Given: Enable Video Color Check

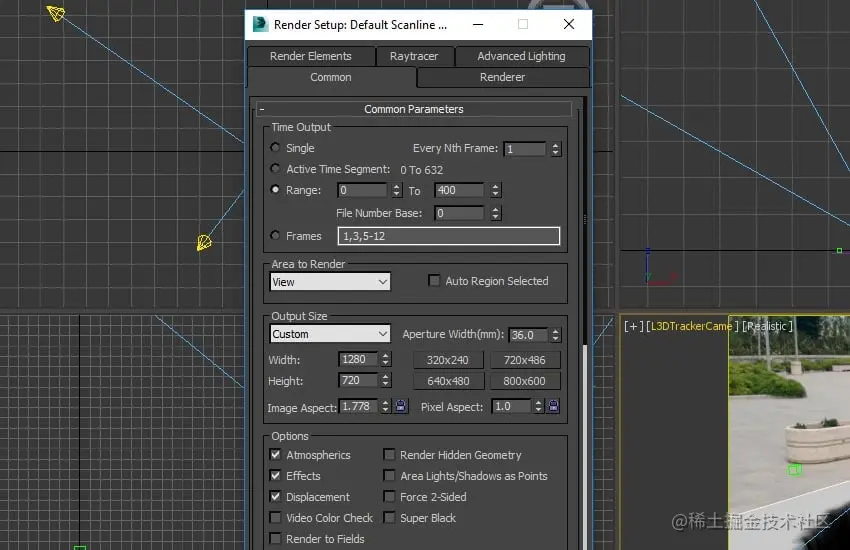Looking at the screenshot, I should (x=275, y=517).
